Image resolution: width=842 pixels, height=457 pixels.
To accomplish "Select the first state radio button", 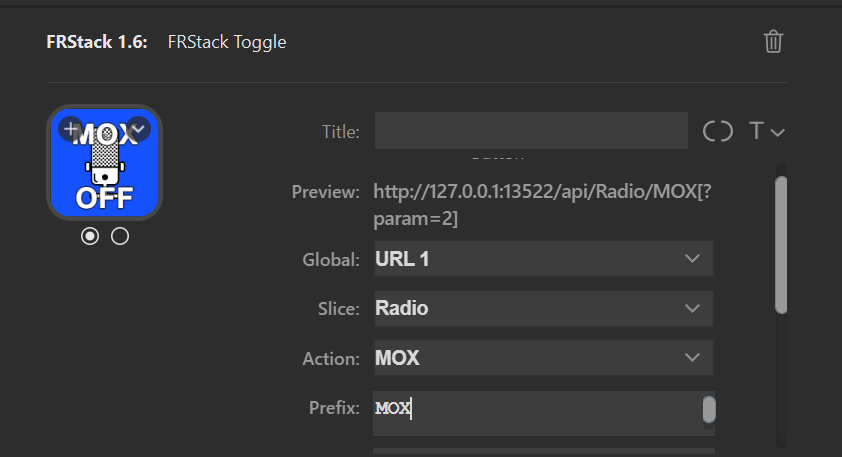I will (x=90, y=236).
